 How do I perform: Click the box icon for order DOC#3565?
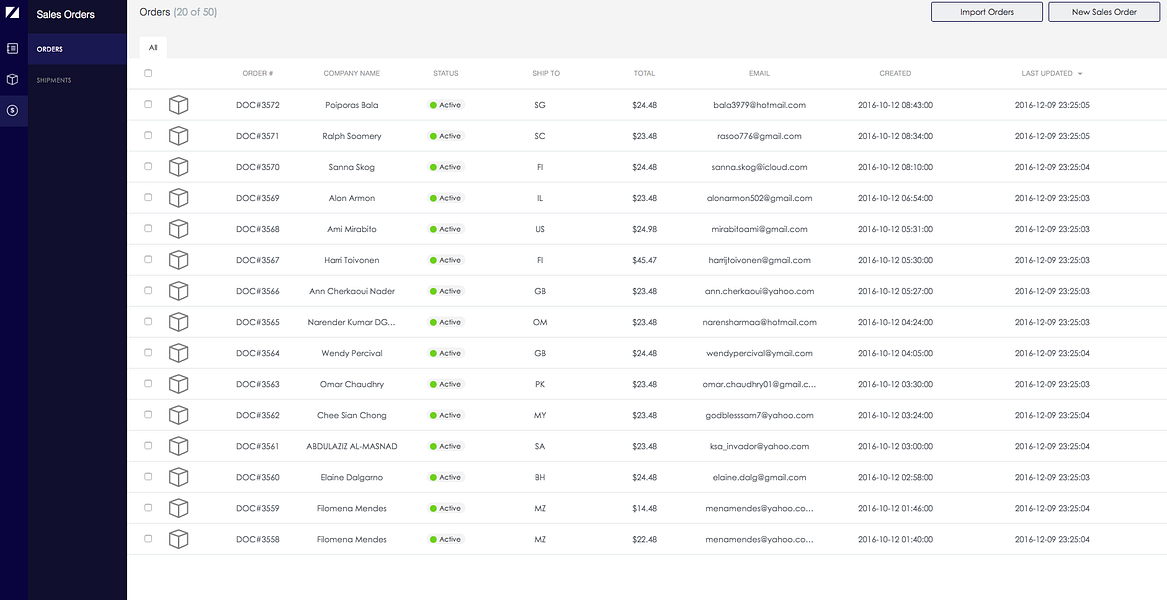[x=178, y=322]
